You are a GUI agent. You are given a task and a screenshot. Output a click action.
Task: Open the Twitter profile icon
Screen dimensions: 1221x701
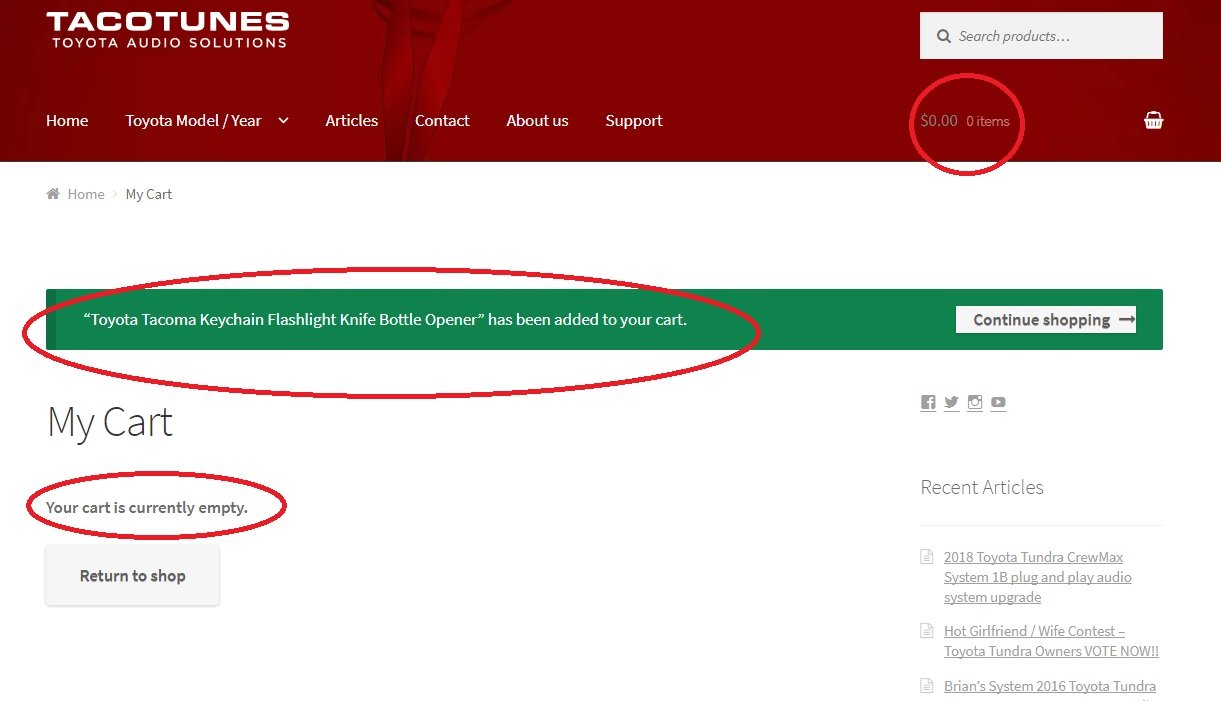tap(951, 402)
